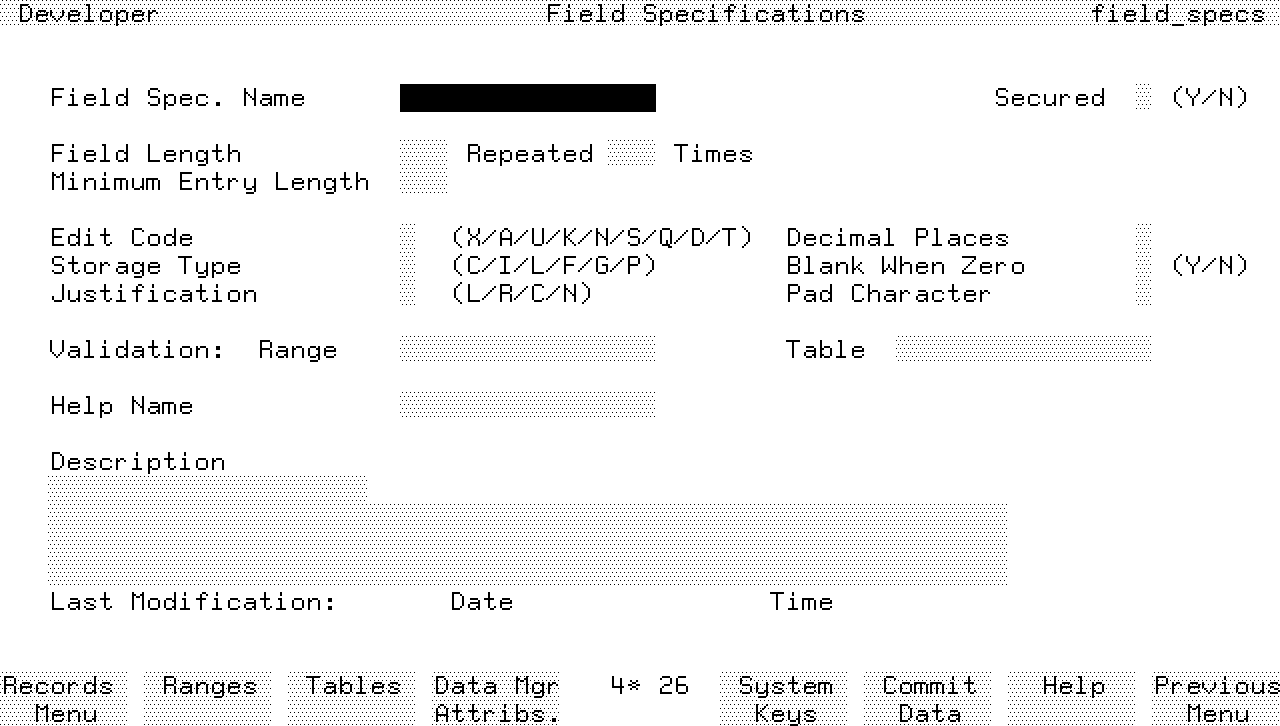Click the large Description text area
1280x726 pixels.
[x=527, y=545]
